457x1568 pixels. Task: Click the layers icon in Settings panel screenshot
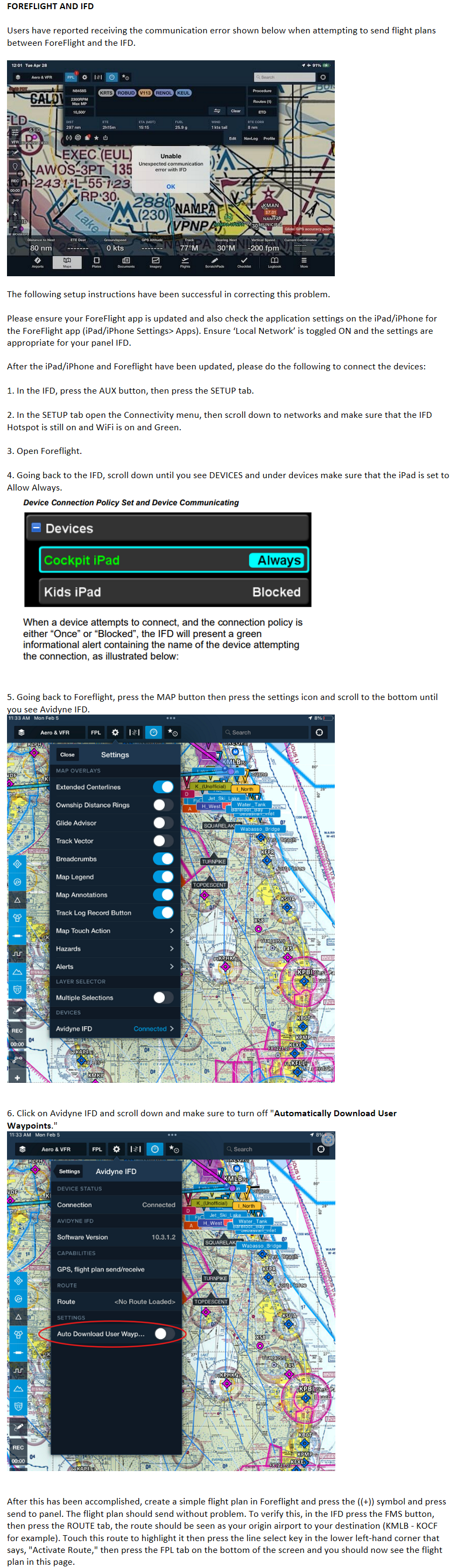click(x=22, y=732)
